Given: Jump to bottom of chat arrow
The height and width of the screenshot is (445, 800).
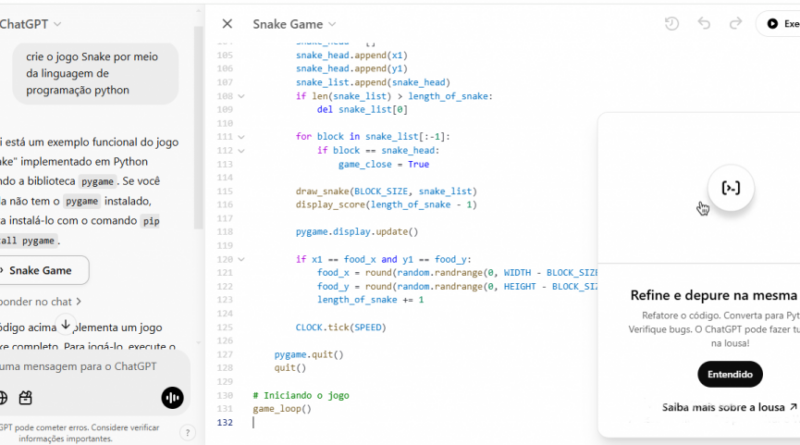Looking at the screenshot, I should click(65, 325).
